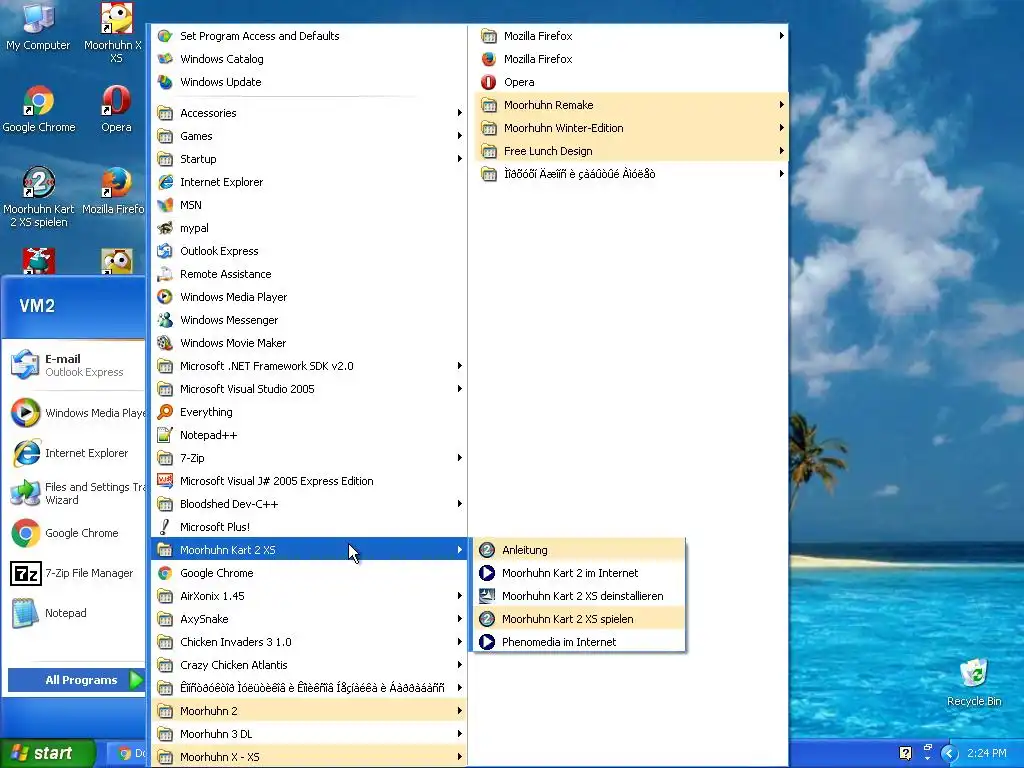Image resolution: width=1024 pixels, height=768 pixels.
Task: Open E-mail Outlook Express in the Start menu
Action: point(74,365)
